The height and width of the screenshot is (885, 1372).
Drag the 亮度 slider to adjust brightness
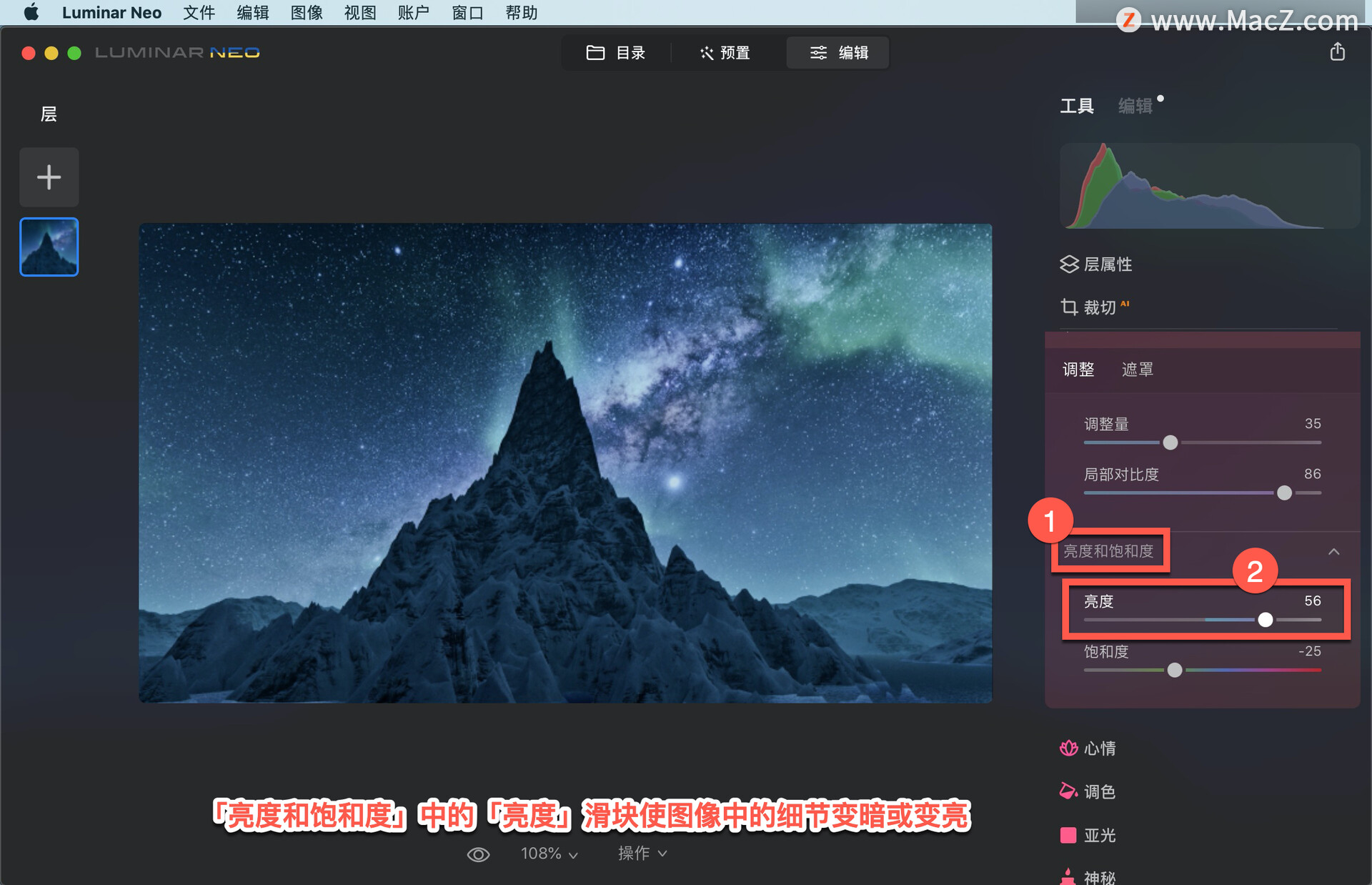click(1261, 619)
